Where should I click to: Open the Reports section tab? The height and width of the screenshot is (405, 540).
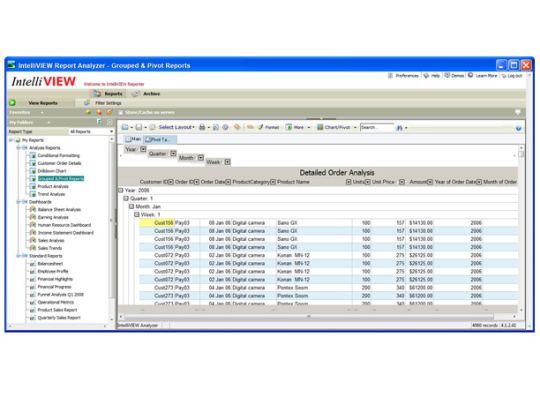108,94
